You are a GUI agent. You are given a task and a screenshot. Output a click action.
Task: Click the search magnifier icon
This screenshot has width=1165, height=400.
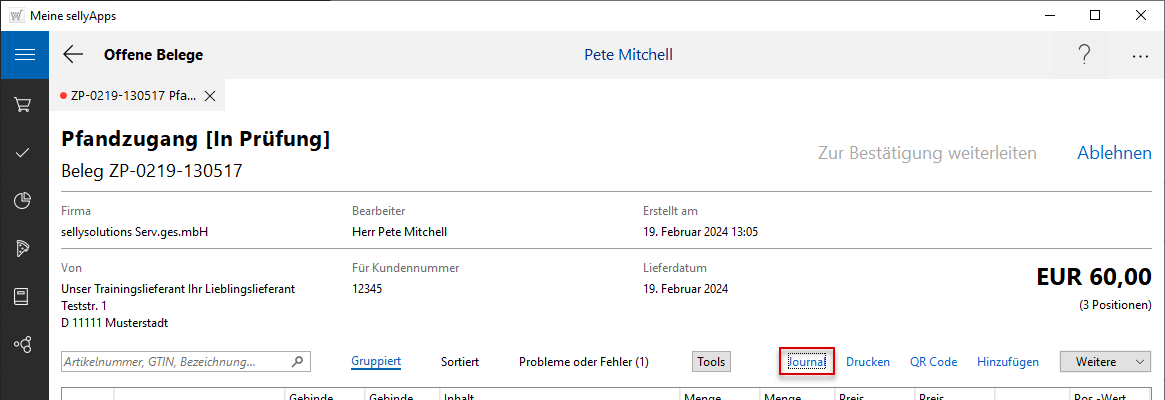click(297, 362)
